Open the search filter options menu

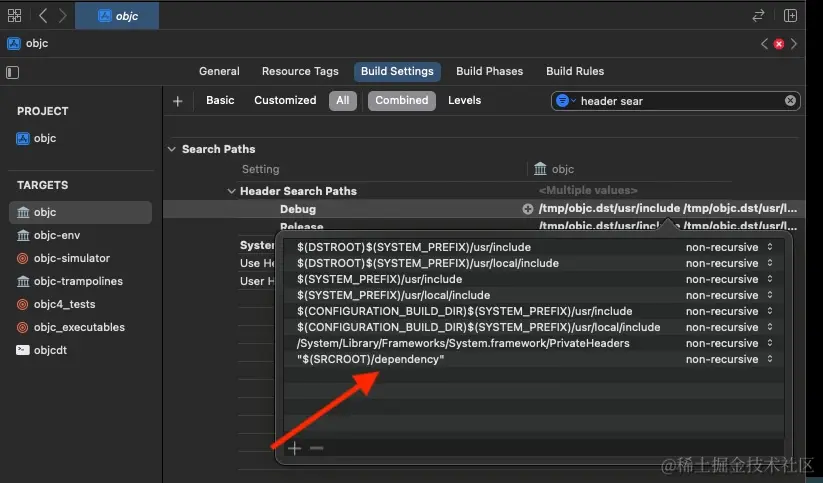click(x=565, y=101)
